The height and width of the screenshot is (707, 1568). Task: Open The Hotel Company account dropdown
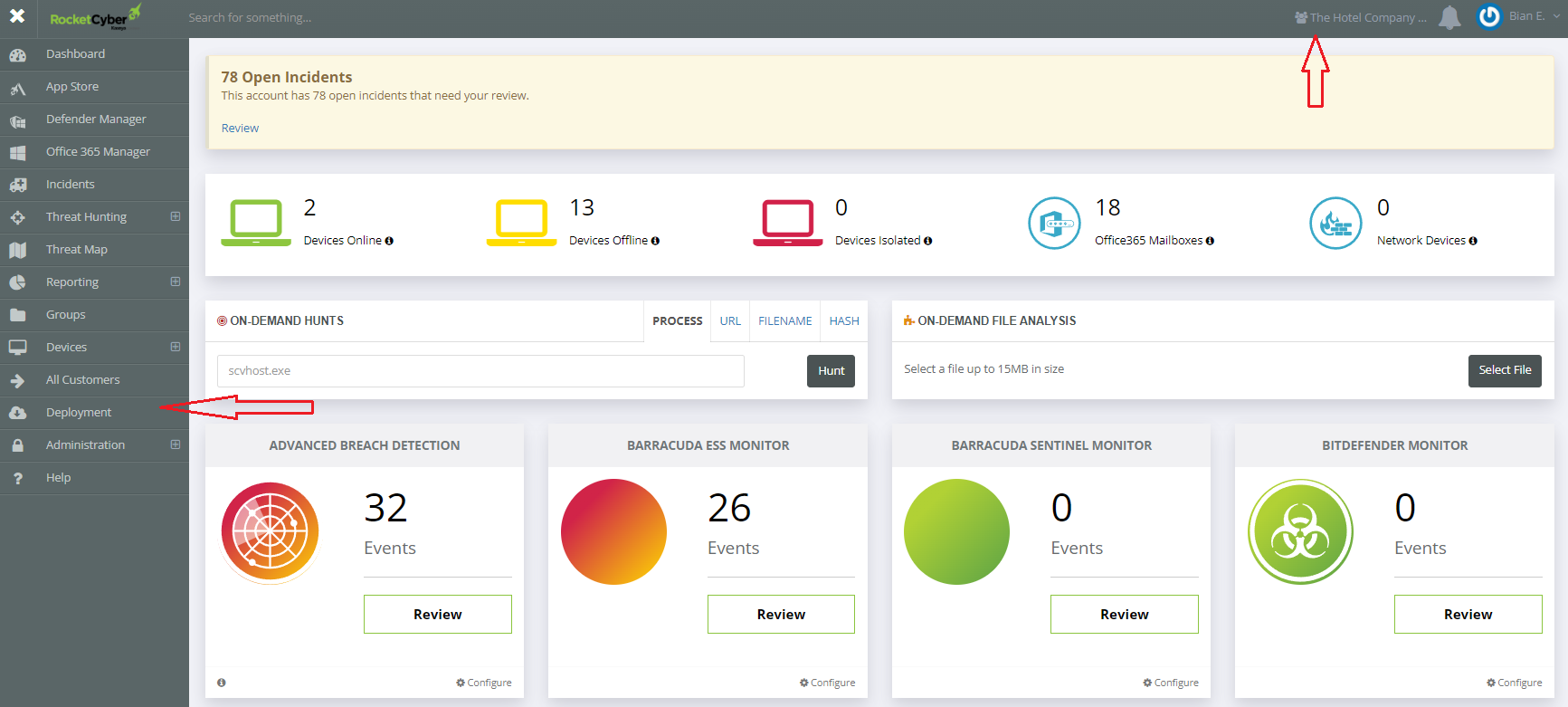click(1361, 17)
